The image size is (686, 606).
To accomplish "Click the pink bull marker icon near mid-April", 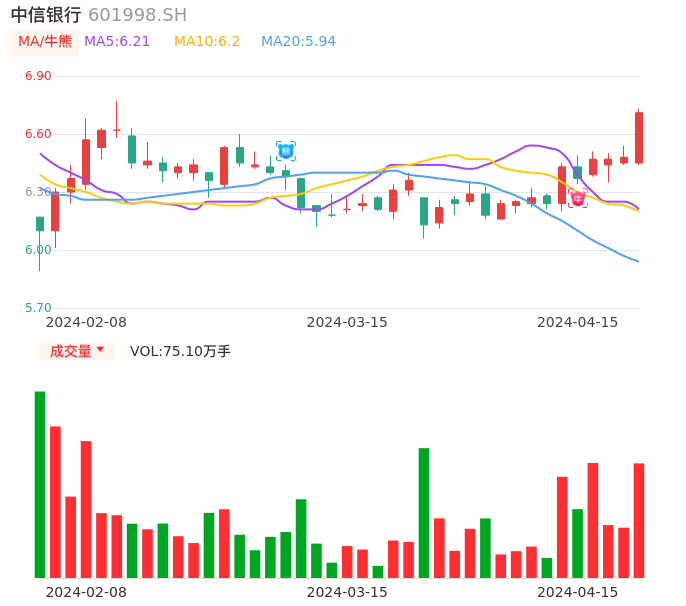I will [578, 198].
